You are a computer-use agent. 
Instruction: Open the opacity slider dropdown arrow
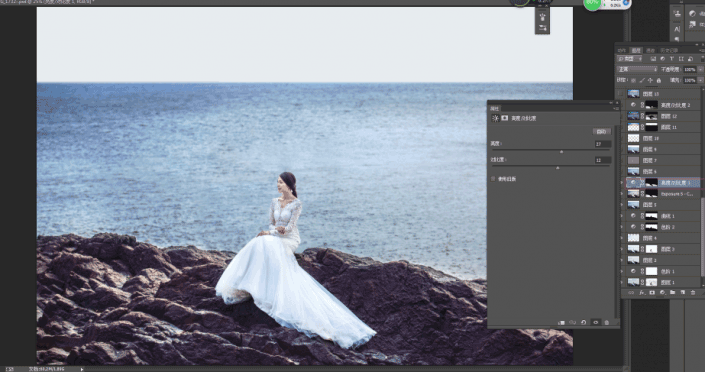coord(701,69)
